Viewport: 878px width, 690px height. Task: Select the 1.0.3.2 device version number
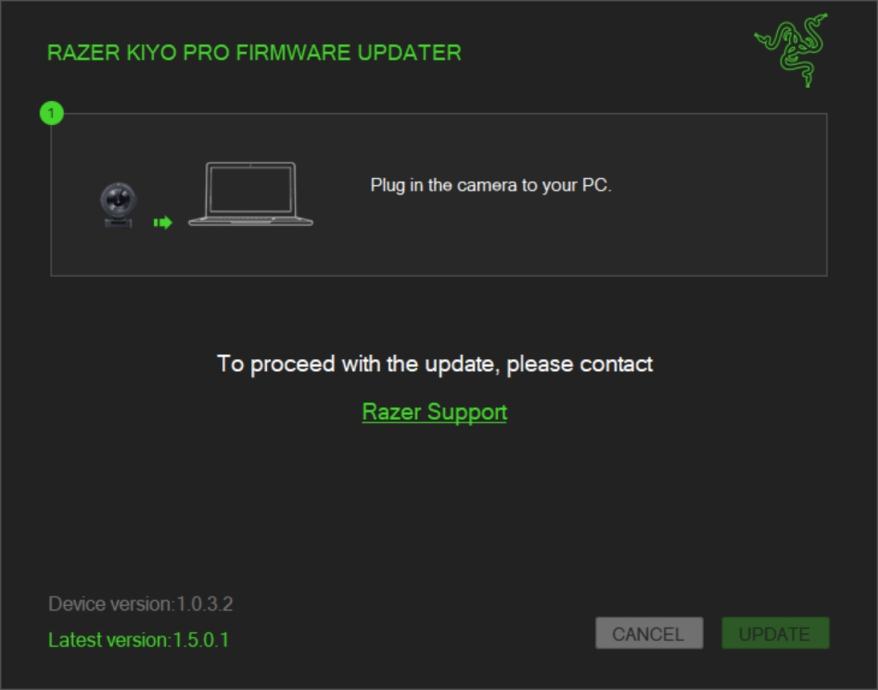205,604
